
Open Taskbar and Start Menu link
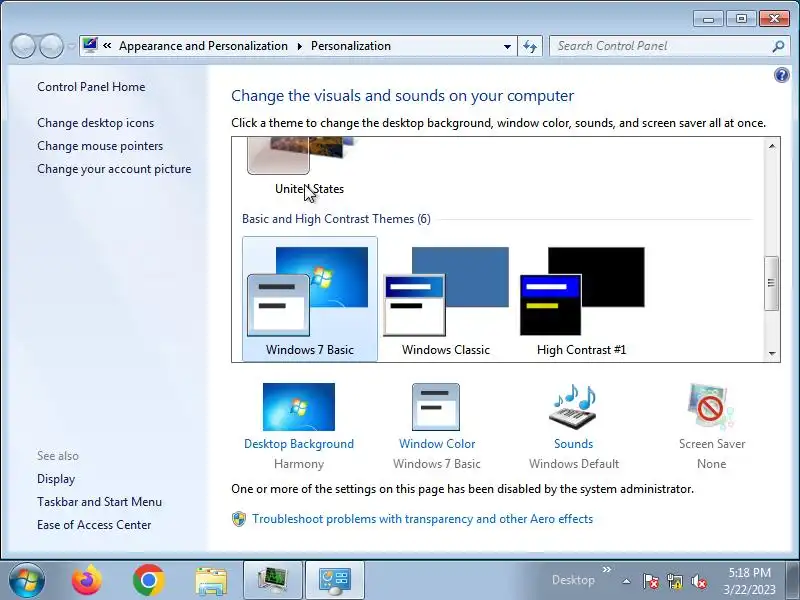[x=99, y=502]
